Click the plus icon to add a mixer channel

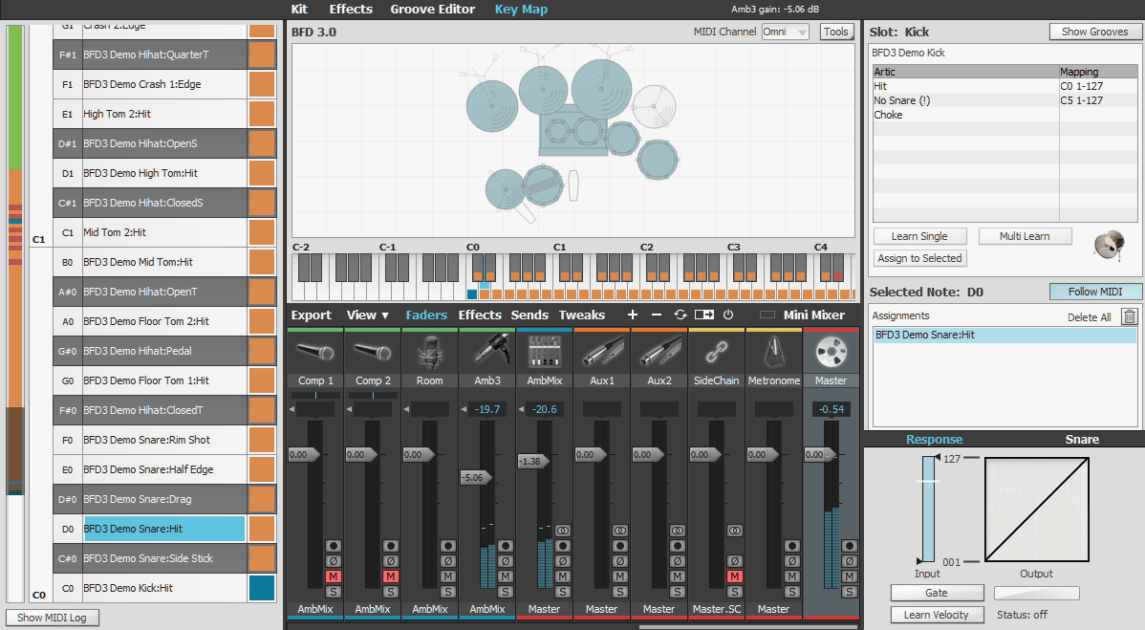(x=632, y=315)
